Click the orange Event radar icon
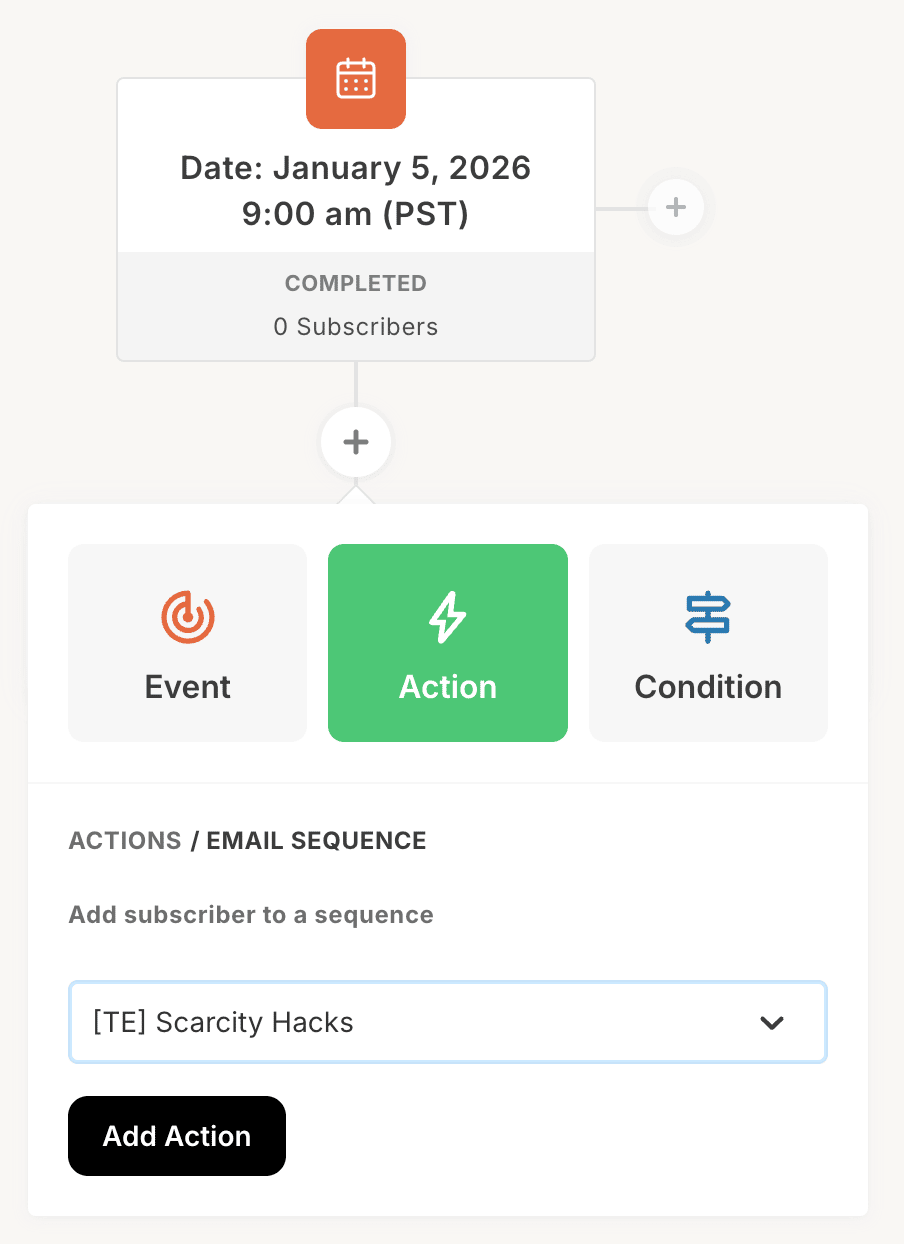 point(188,617)
